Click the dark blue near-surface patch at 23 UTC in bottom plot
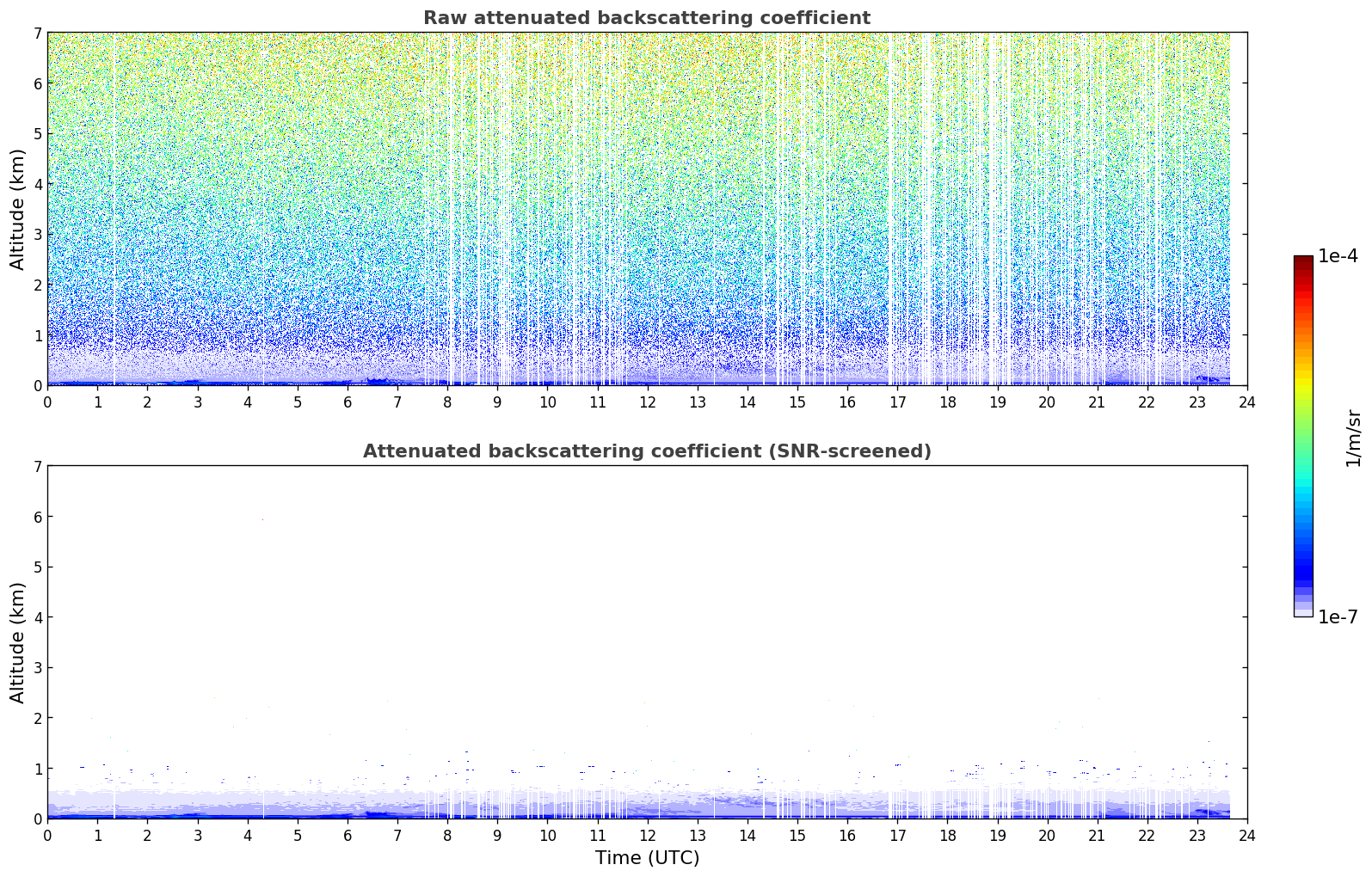This screenshot has width=1372, height=877. click(1208, 811)
